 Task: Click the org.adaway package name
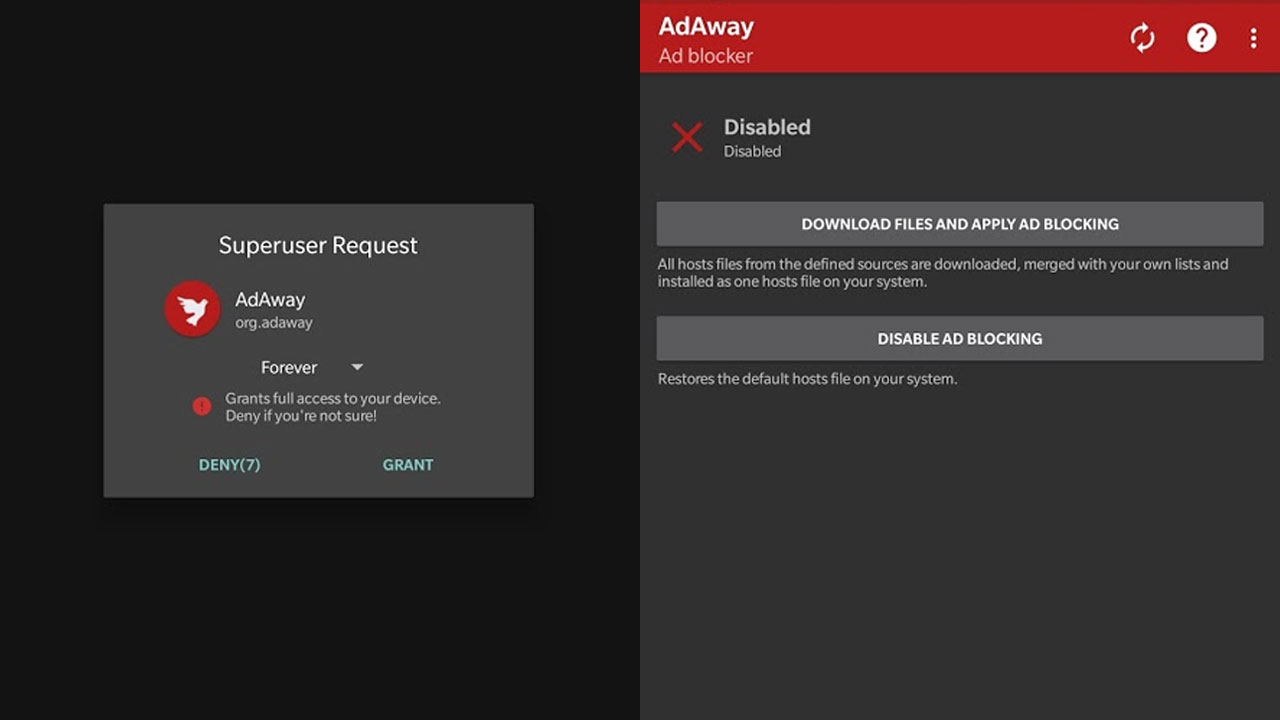coord(274,323)
